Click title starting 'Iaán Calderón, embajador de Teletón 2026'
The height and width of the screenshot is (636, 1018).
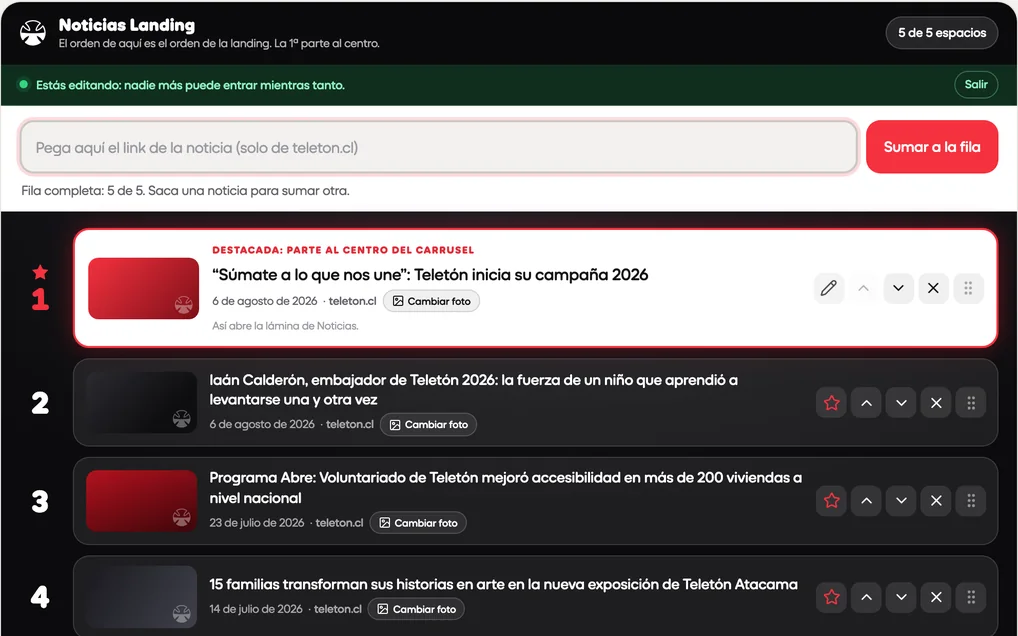473,389
